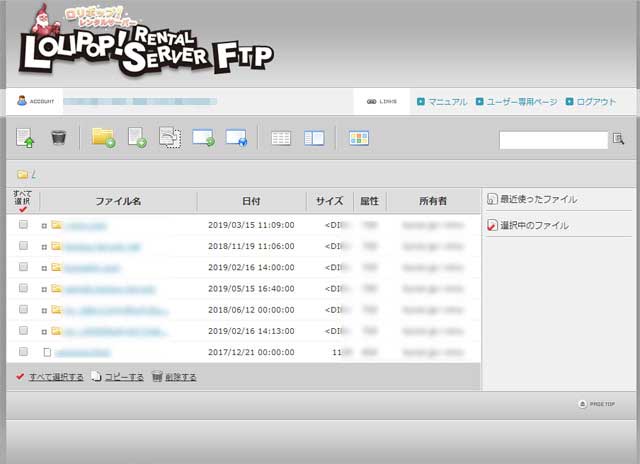Switch to the list view icon
This screenshot has width=640, height=464.
[x=281, y=138]
